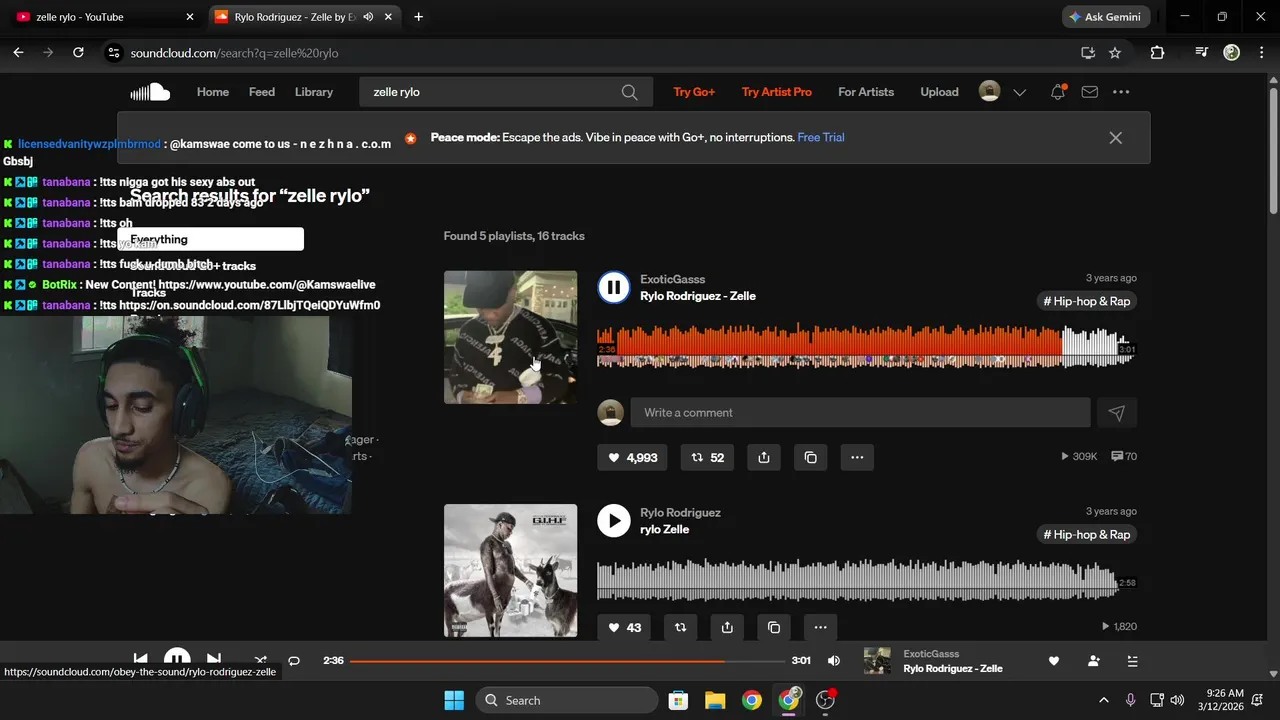Viewport: 1280px width, 720px height.
Task: Open a new browser tab
Action: (x=418, y=17)
